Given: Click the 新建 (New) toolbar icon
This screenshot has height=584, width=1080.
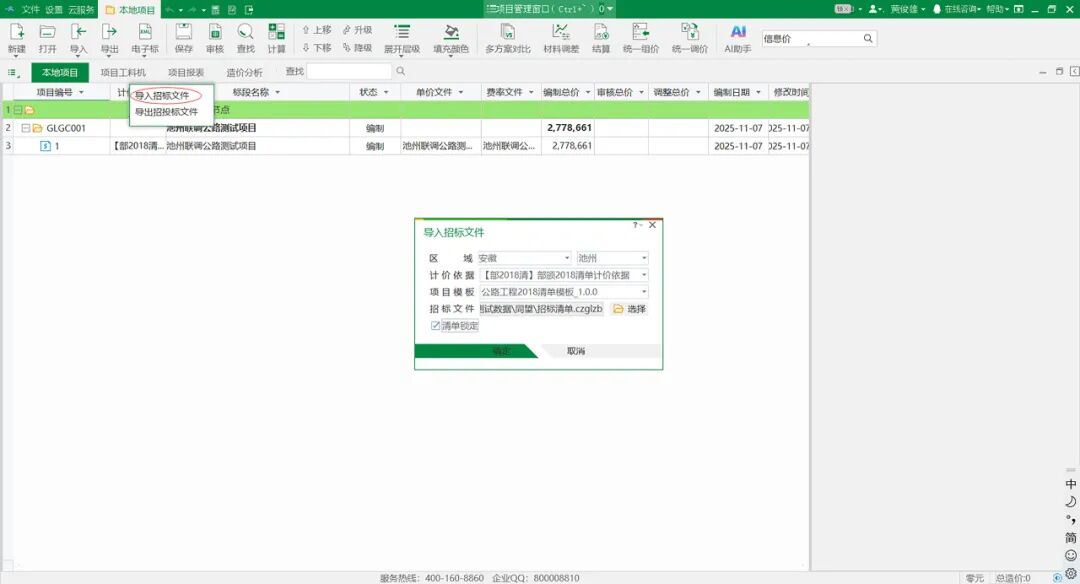Looking at the screenshot, I should tap(17, 38).
